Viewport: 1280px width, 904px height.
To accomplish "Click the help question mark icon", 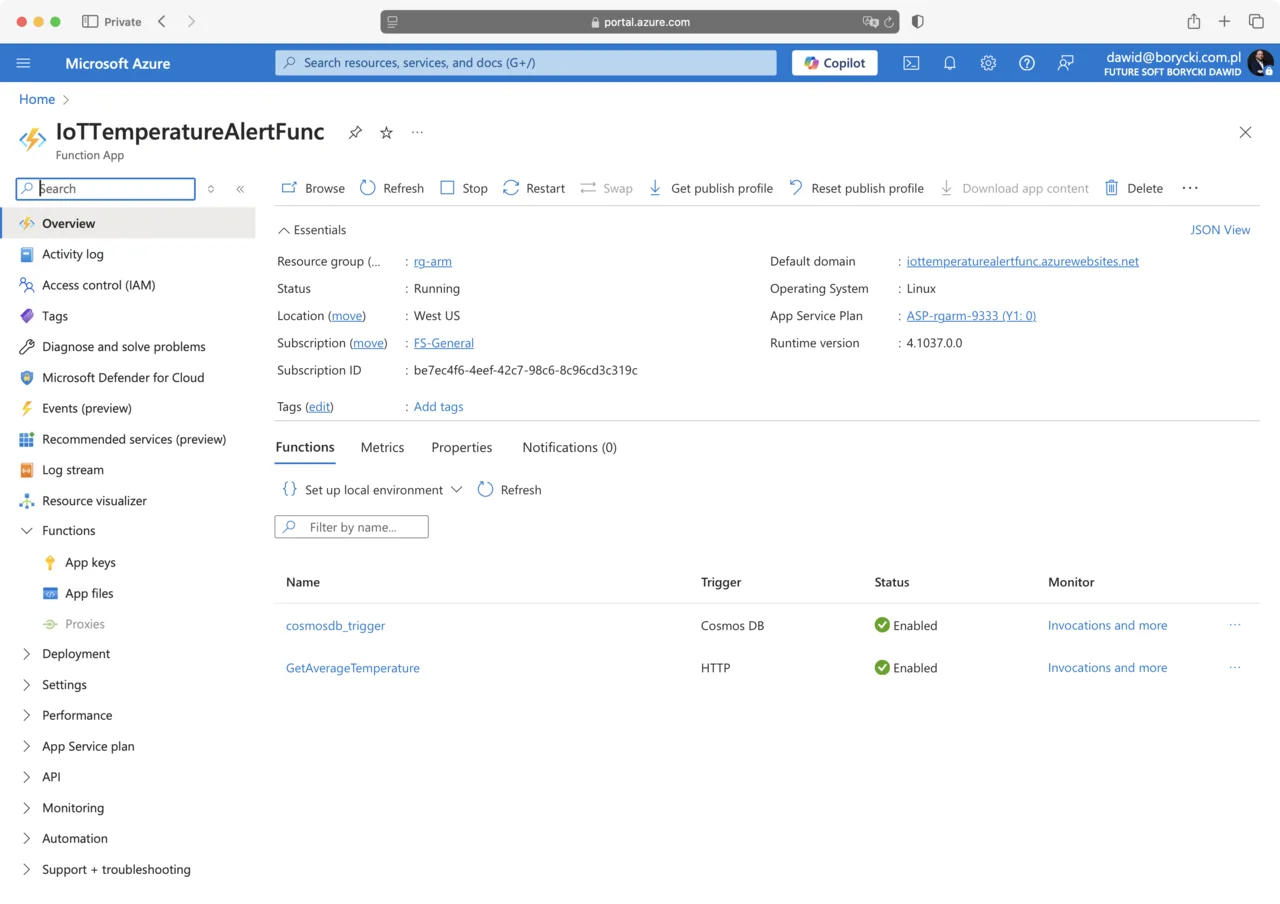I will point(1027,63).
